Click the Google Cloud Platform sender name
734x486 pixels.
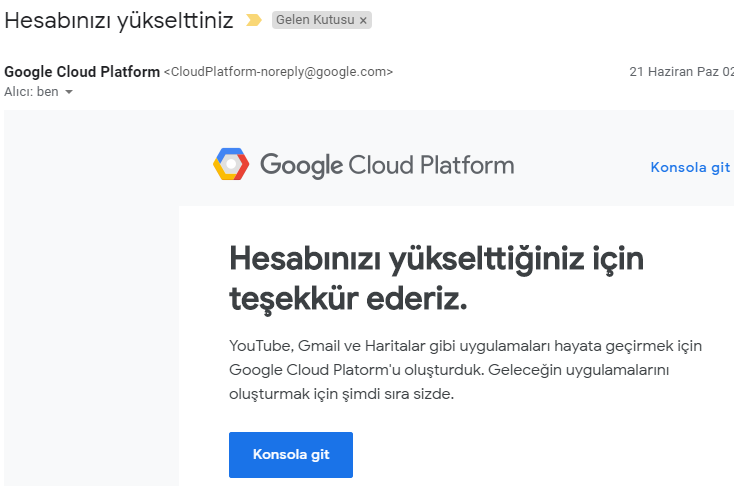[82, 72]
